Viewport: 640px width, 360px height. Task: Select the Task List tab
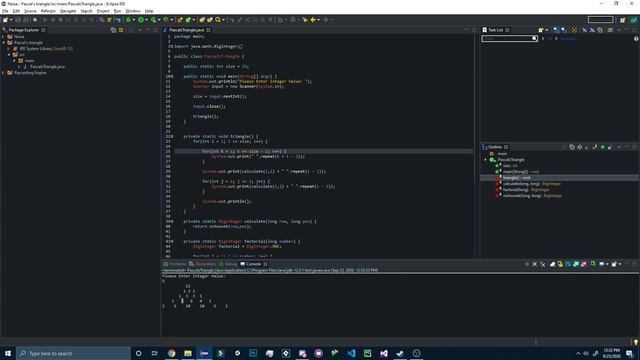pyautogui.click(x=496, y=30)
